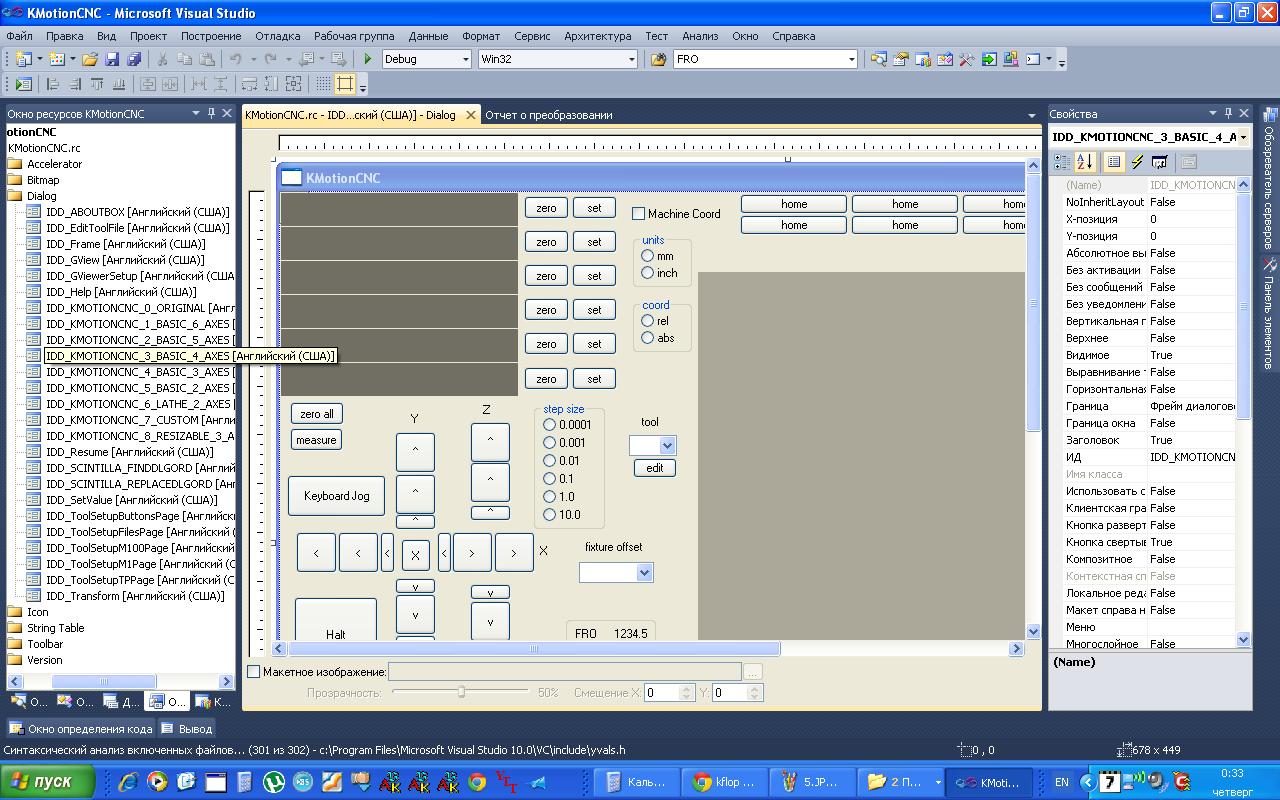Align Tops icon in dialog editor toolbar
This screenshot has height=800, width=1280.
tap(97, 84)
